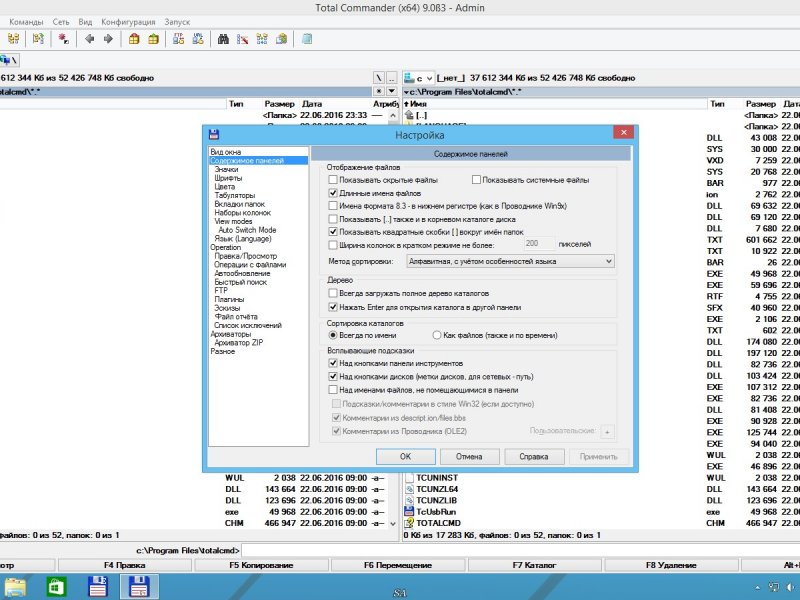Click the second toolbar icon with green arrow
Image resolution: width=800 pixels, height=600 pixels.
(38, 39)
